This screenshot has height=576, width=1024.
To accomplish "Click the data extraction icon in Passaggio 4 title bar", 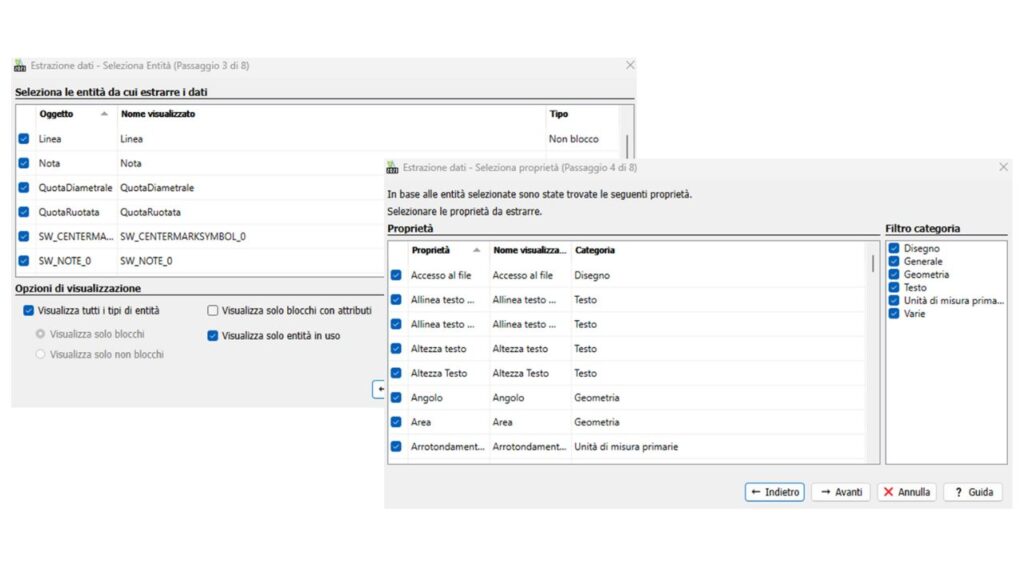I will (x=394, y=167).
